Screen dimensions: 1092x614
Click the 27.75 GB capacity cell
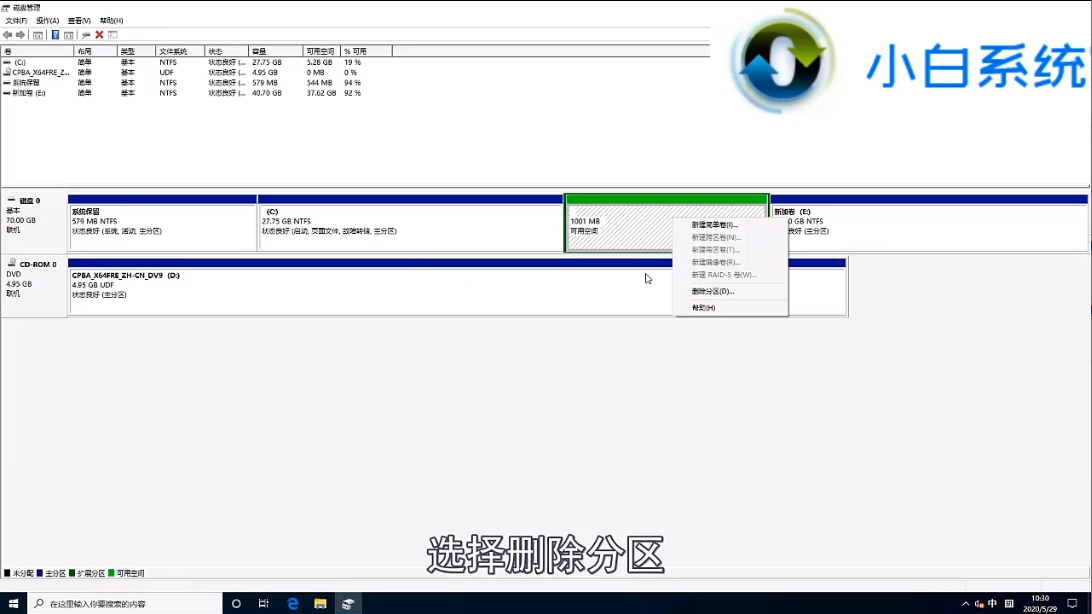(x=267, y=62)
